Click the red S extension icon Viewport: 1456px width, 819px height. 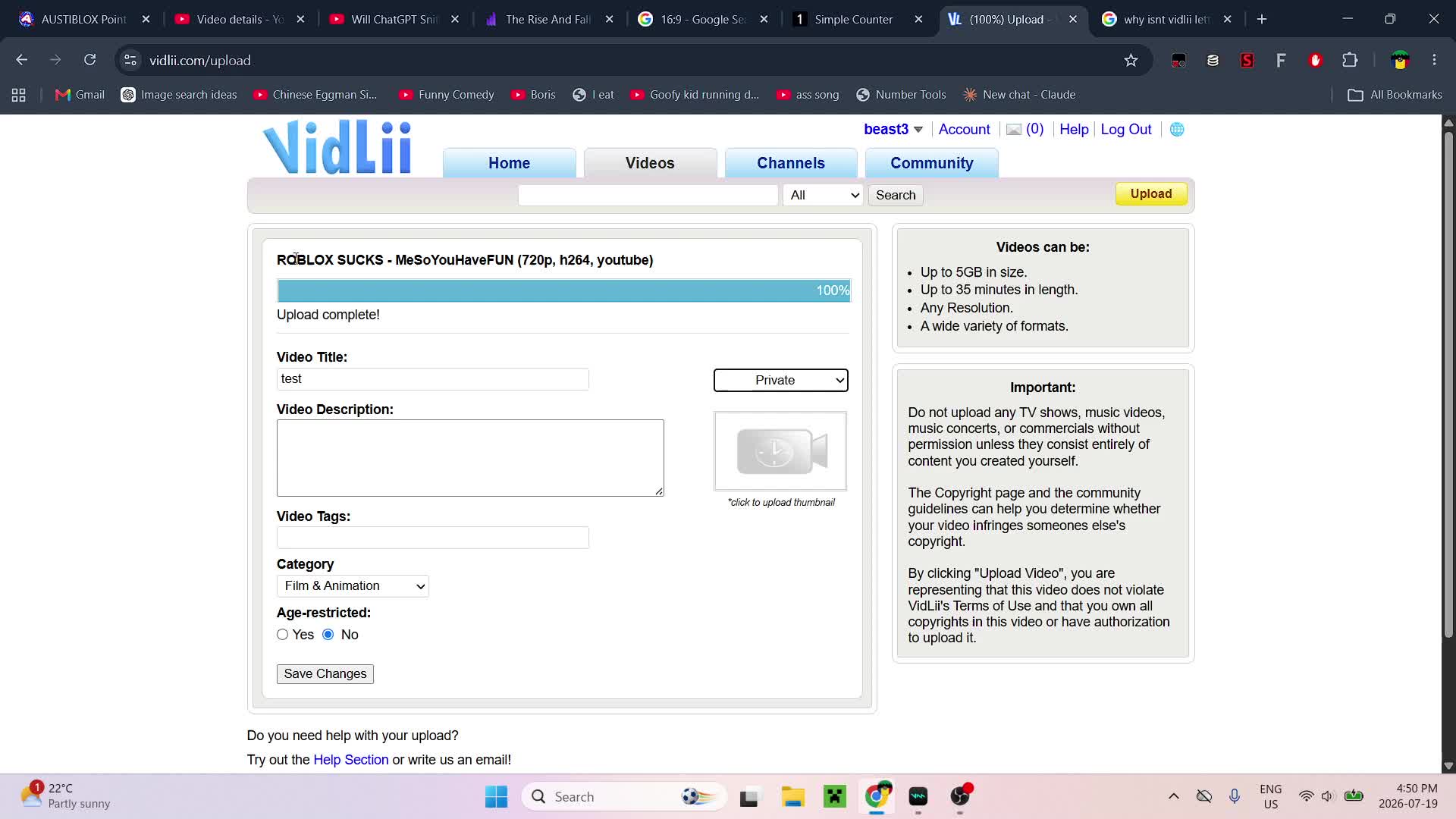[x=1247, y=60]
